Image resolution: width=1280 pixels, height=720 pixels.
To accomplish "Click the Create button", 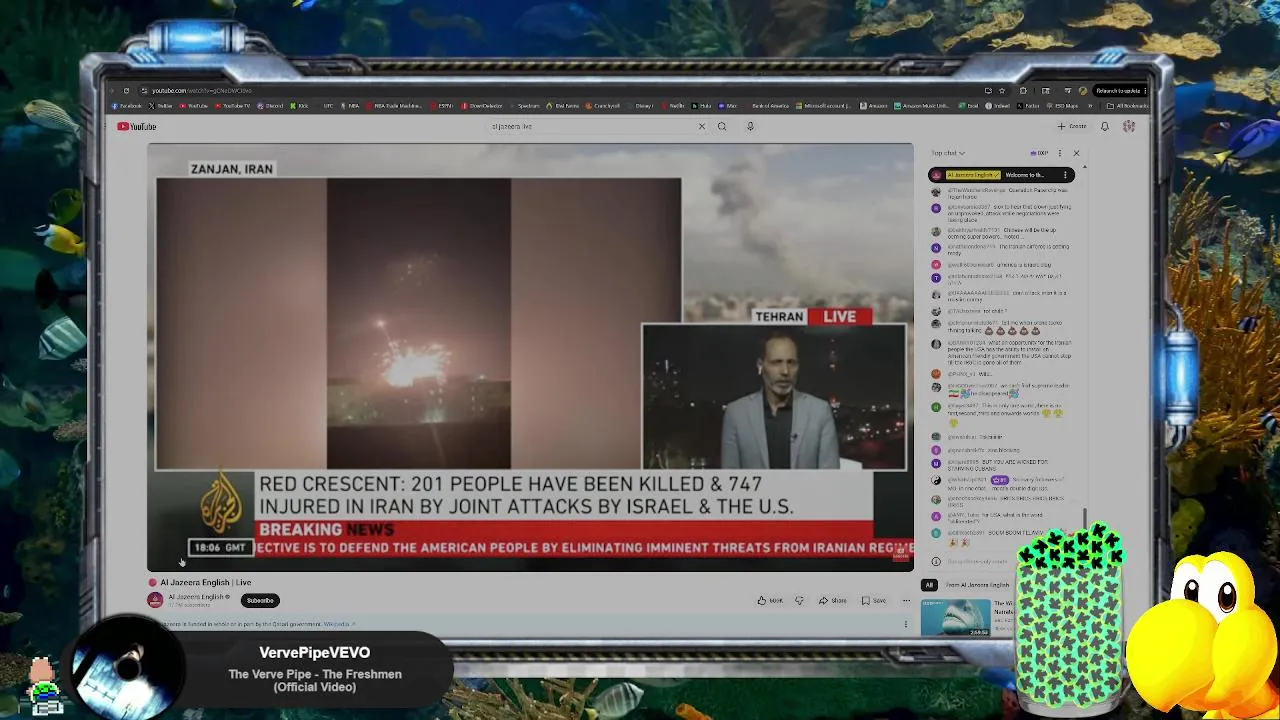I will click(x=1072, y=126).
